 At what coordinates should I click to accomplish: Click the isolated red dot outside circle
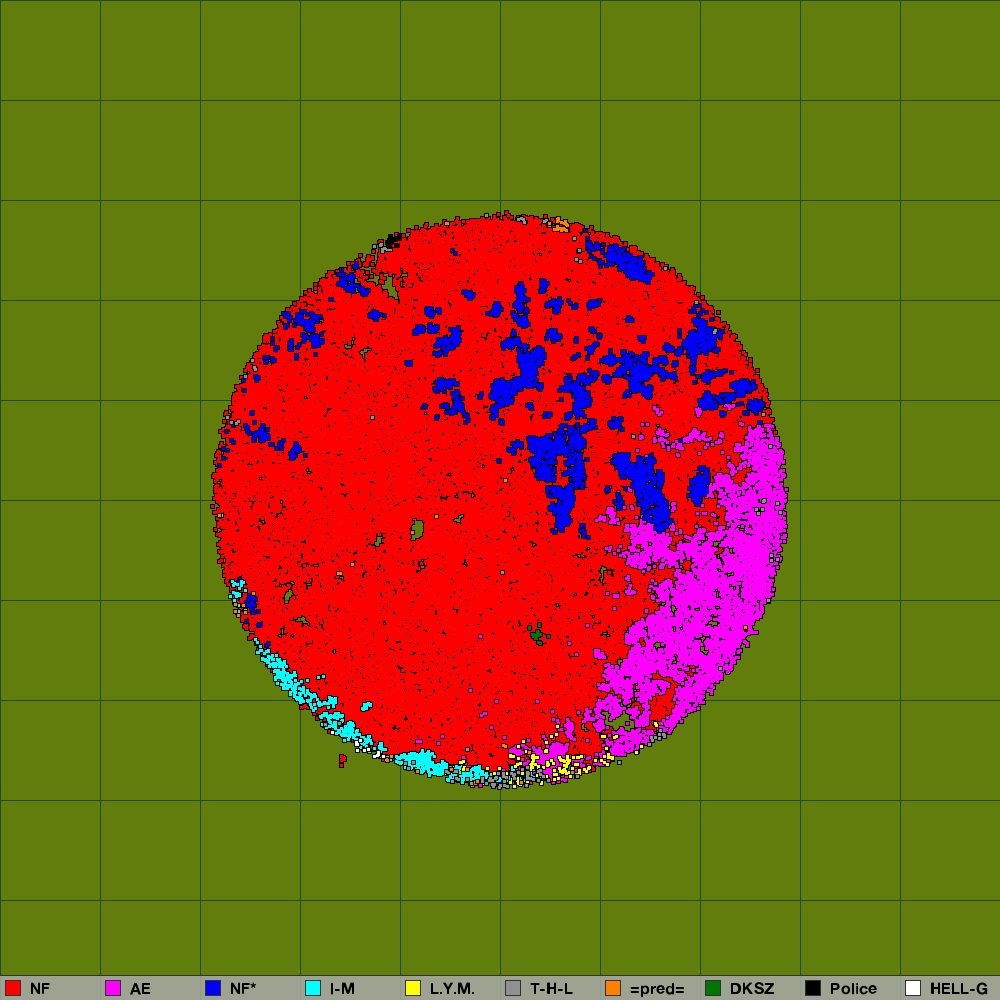[342, 760]
